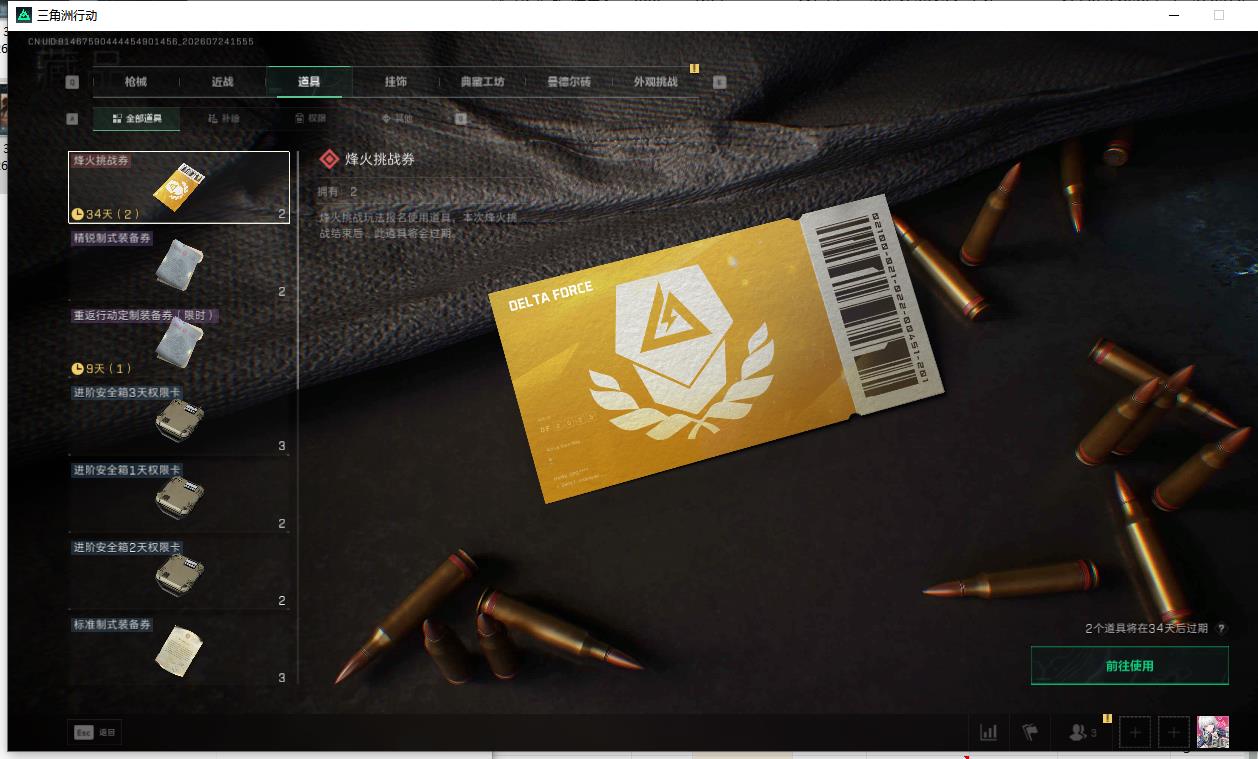Open the 枪械 firearms tab
The width and height of the screenshot is (1258, 759).
coord(136,81)
